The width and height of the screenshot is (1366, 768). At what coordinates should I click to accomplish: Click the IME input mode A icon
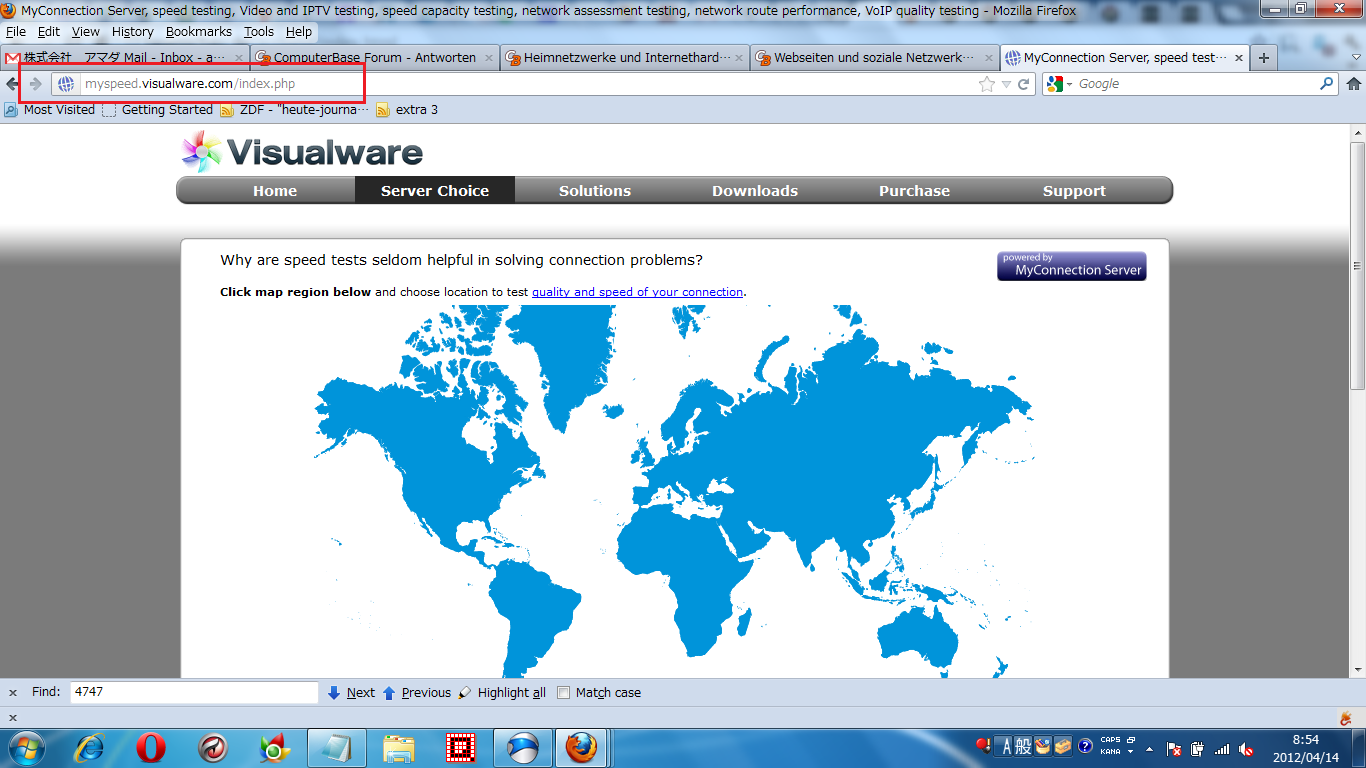1008,747
